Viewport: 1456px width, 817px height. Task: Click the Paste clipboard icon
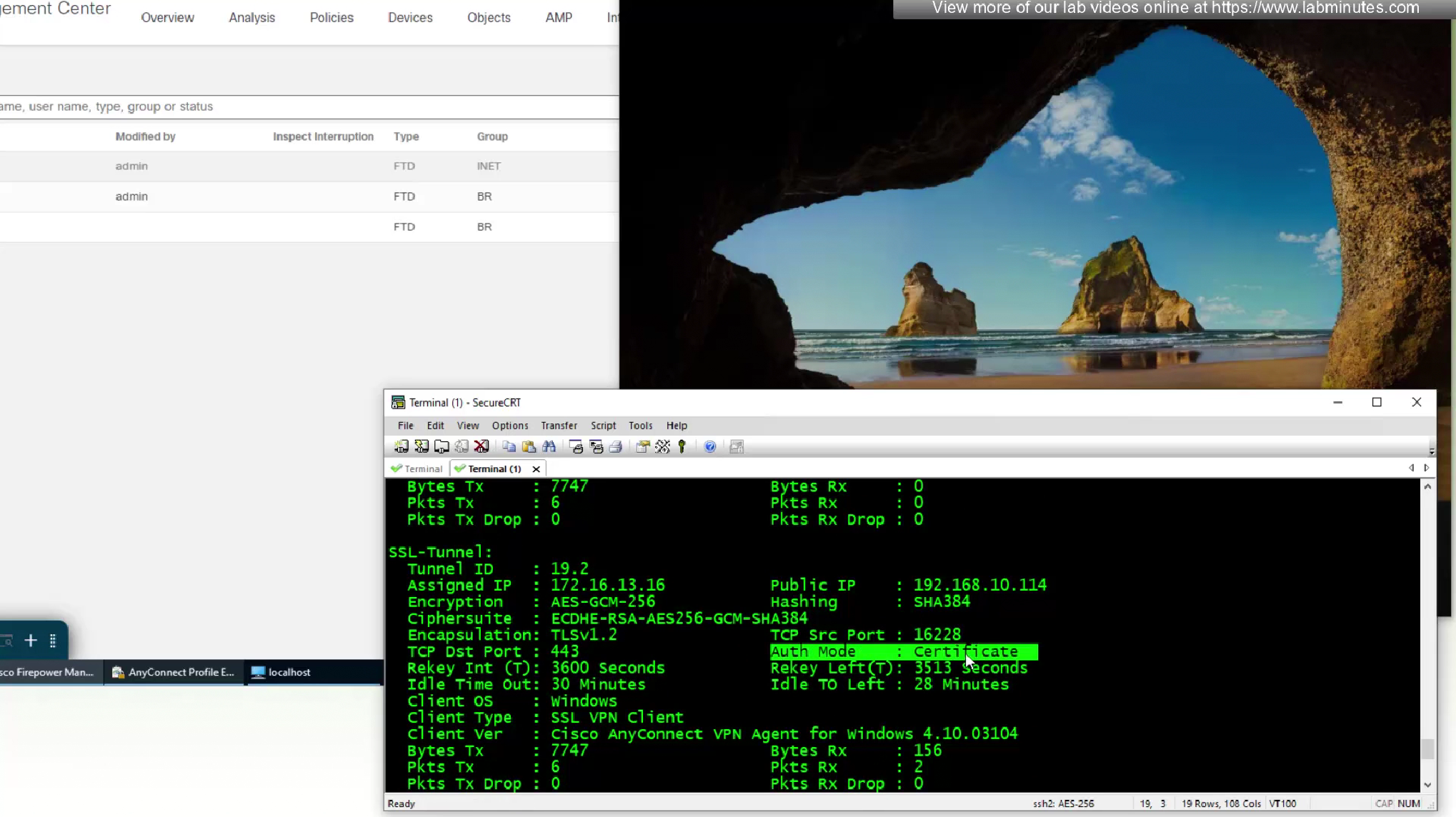[529, 447]
